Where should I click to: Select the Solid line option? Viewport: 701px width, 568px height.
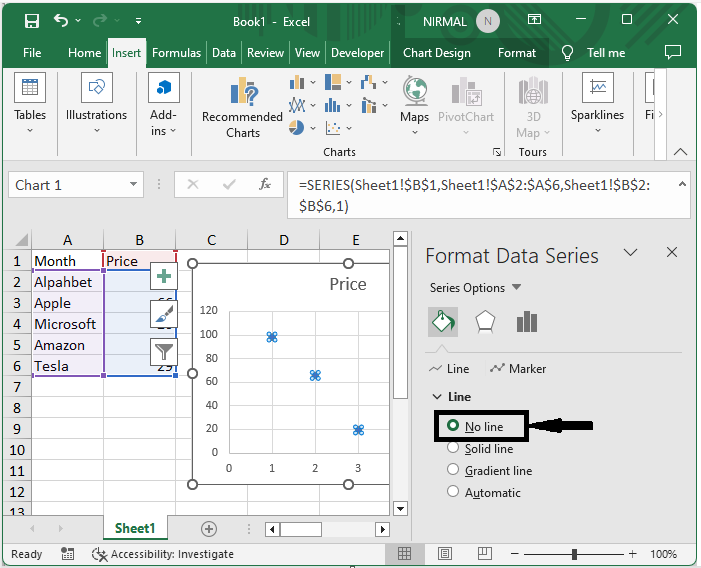click(453, 449)
